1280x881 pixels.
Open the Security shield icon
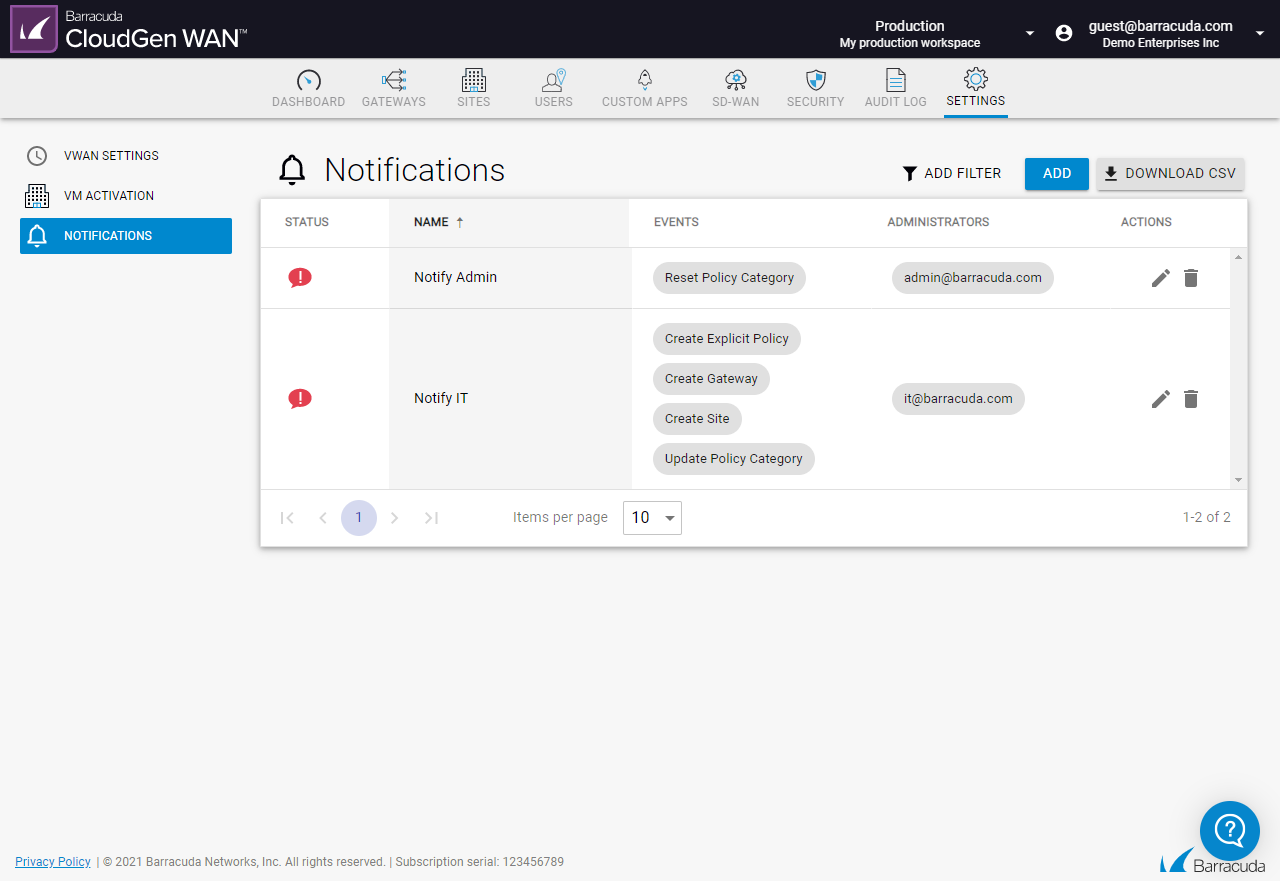[816, 80]
